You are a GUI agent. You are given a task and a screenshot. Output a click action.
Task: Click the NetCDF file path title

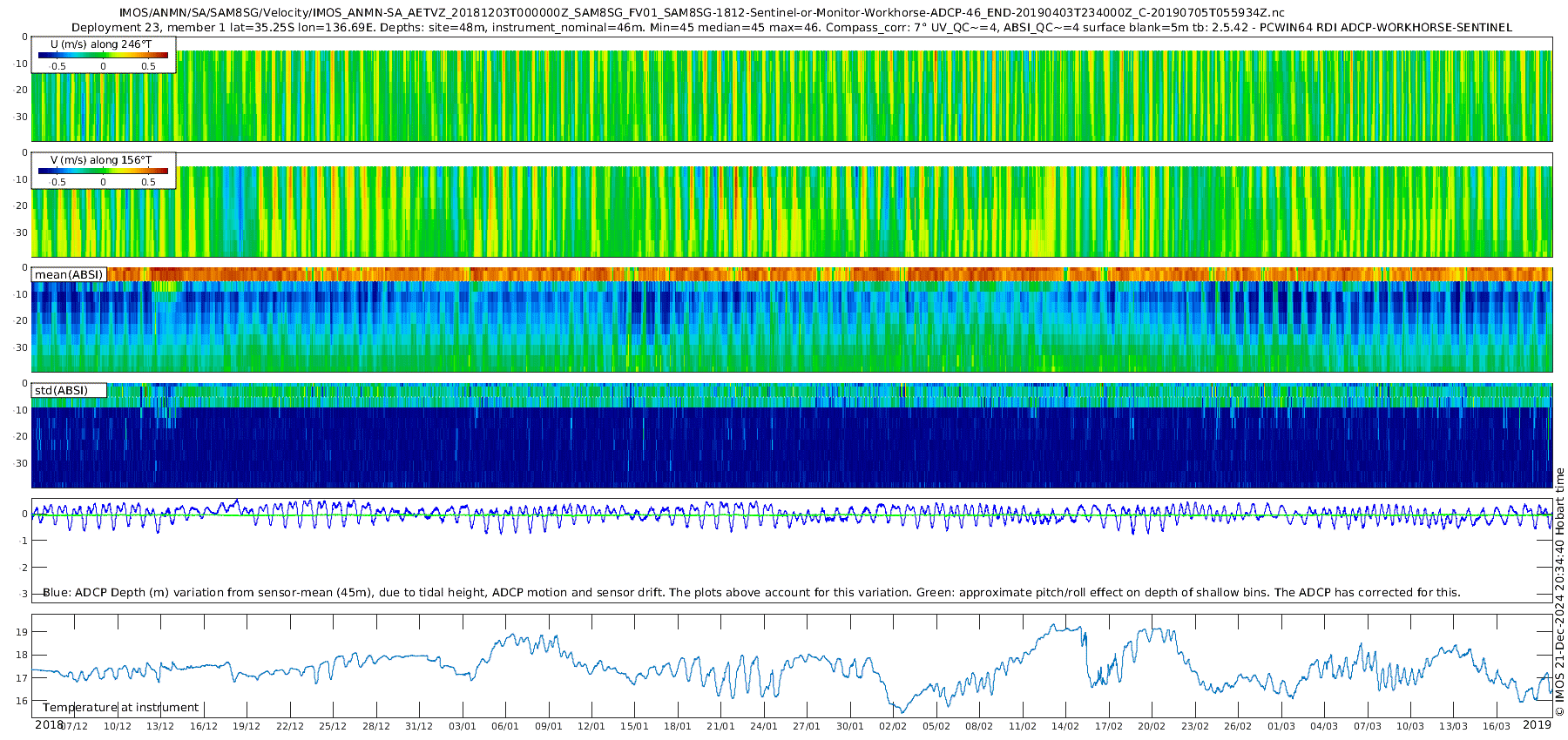[x=701, y=13]
